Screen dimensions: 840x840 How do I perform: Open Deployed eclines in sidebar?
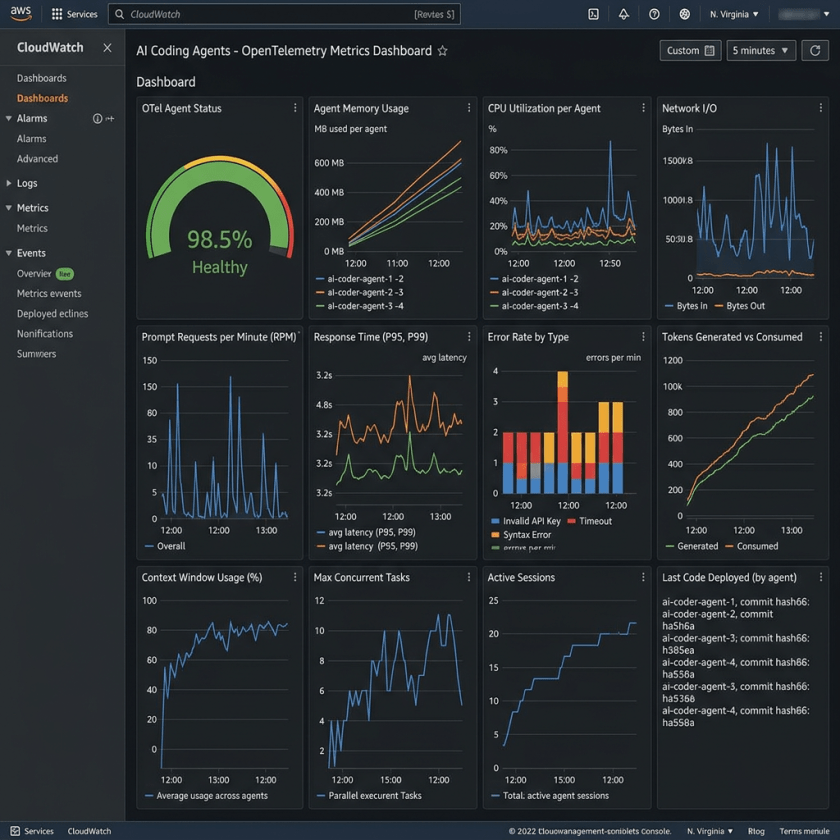tap(52, 313)
